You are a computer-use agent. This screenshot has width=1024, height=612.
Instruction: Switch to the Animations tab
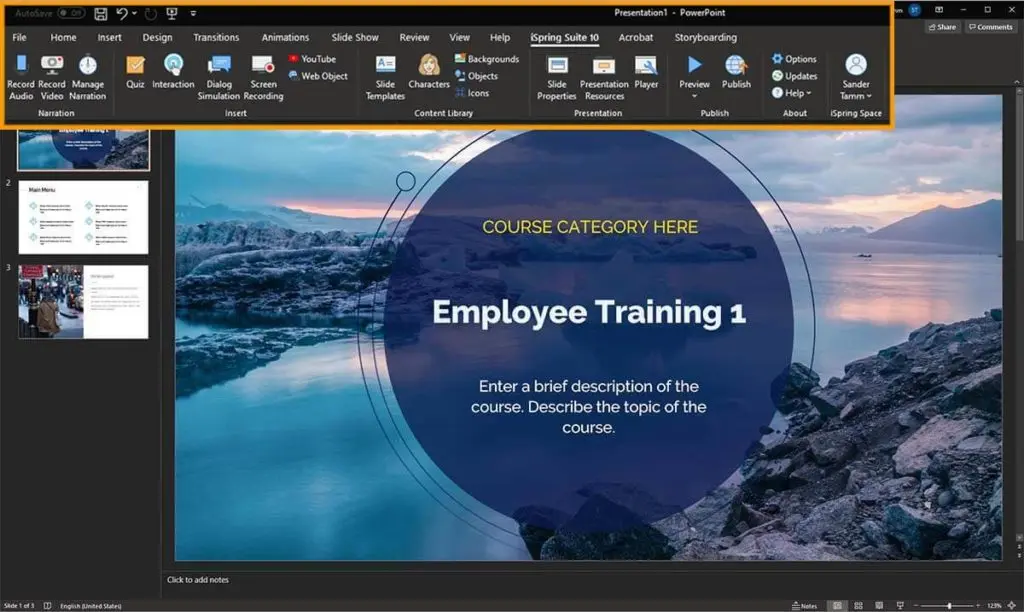pos(285,37)
